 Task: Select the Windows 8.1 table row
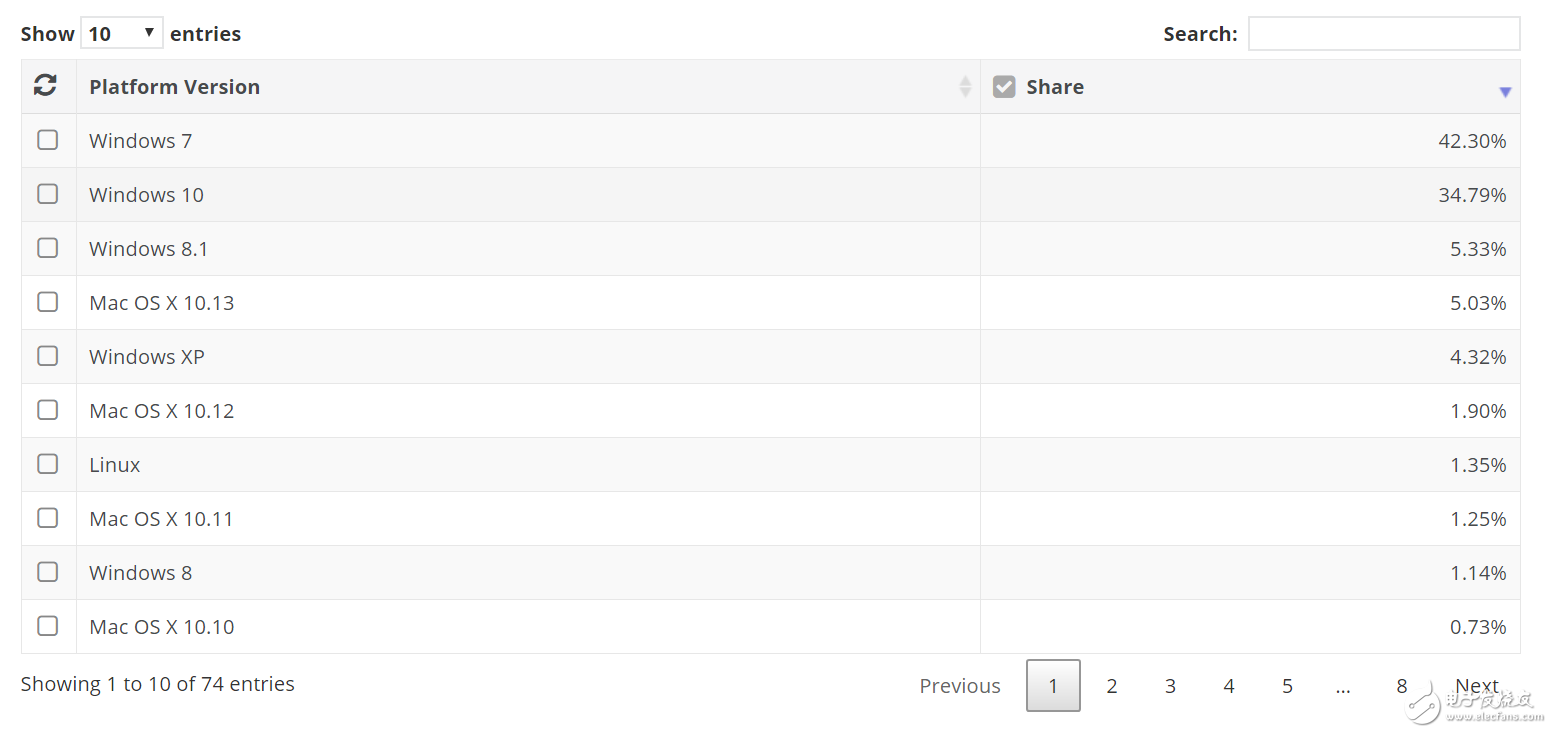pyautogui.click(x=771, y=249)
